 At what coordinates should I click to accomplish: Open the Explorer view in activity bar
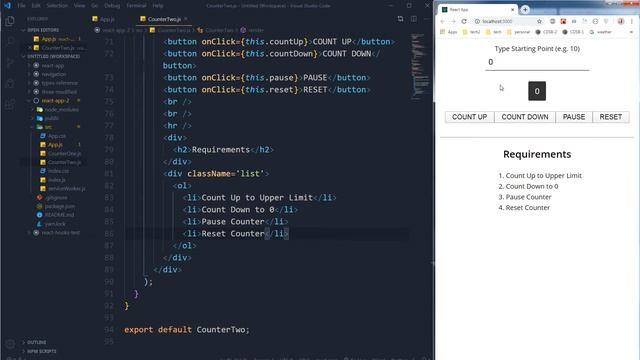(10, 21)
